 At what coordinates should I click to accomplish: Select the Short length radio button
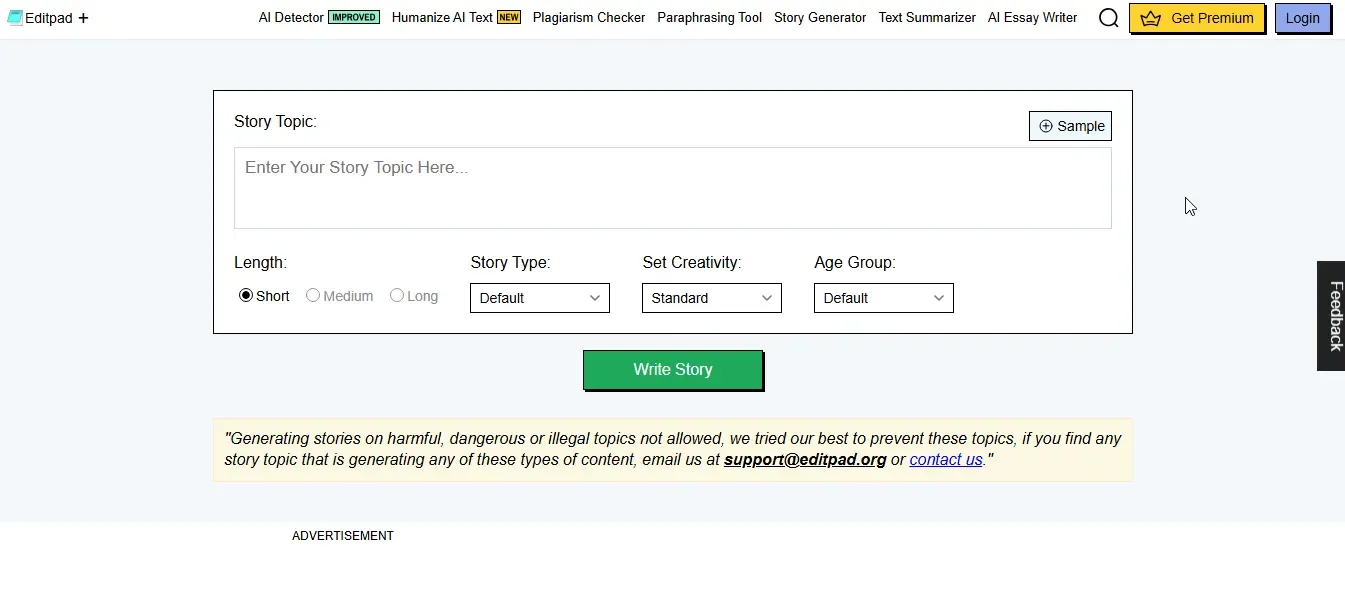point(246,296)
